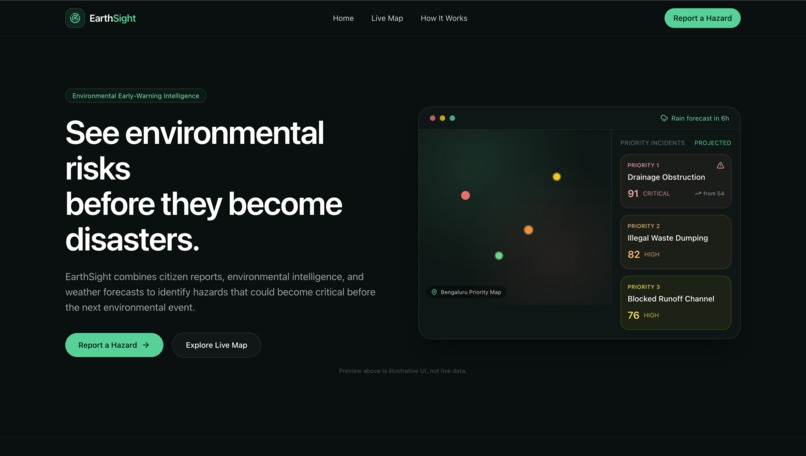This screenshot has width=806, height=456.
Task: Click the red map marker
Action: [465, 195]
